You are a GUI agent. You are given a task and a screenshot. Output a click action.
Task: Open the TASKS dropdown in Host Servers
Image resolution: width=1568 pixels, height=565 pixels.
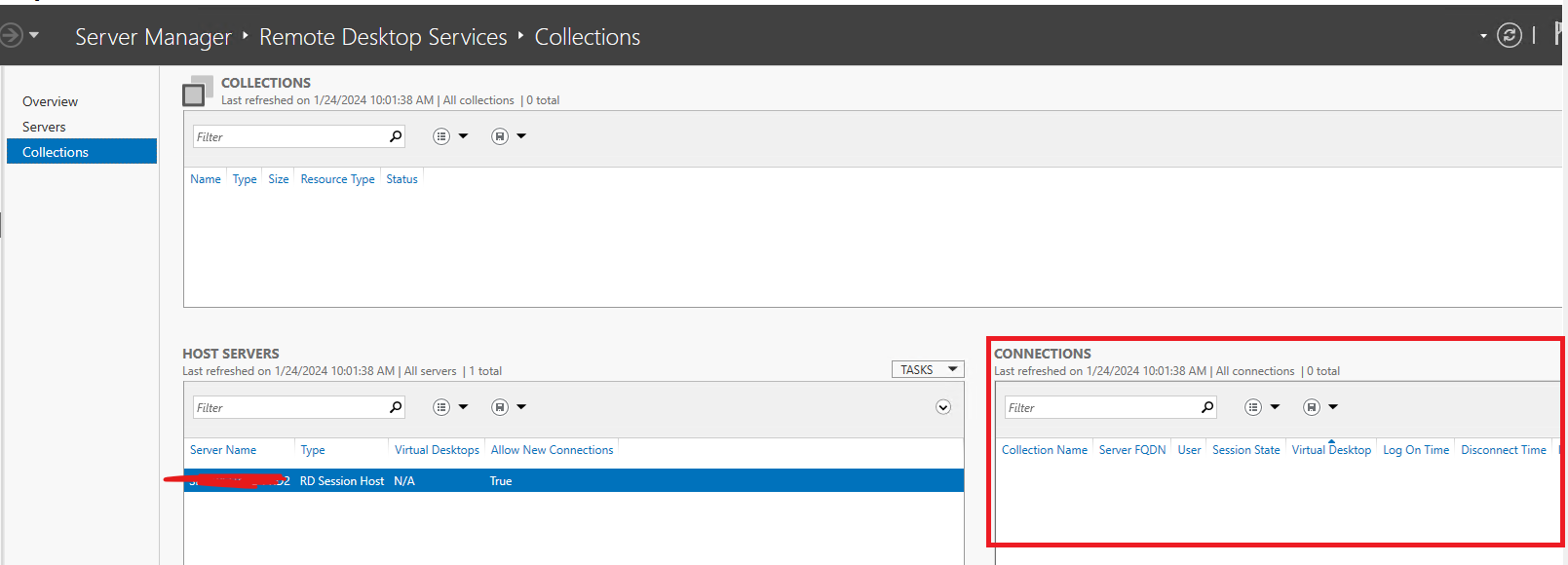pos(928,369)
